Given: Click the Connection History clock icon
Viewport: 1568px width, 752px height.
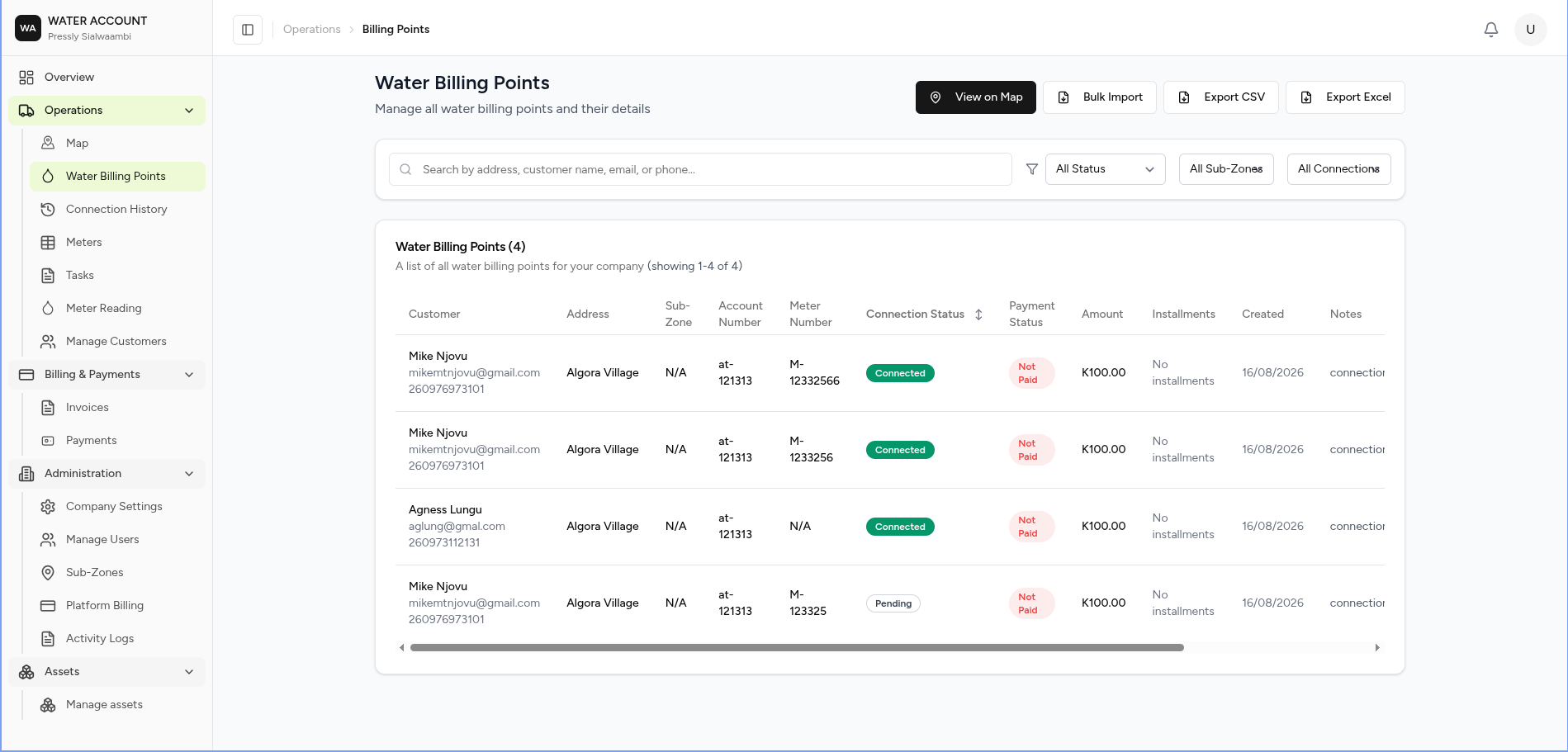Looking at the screenshot, I should tap(48, 210).
